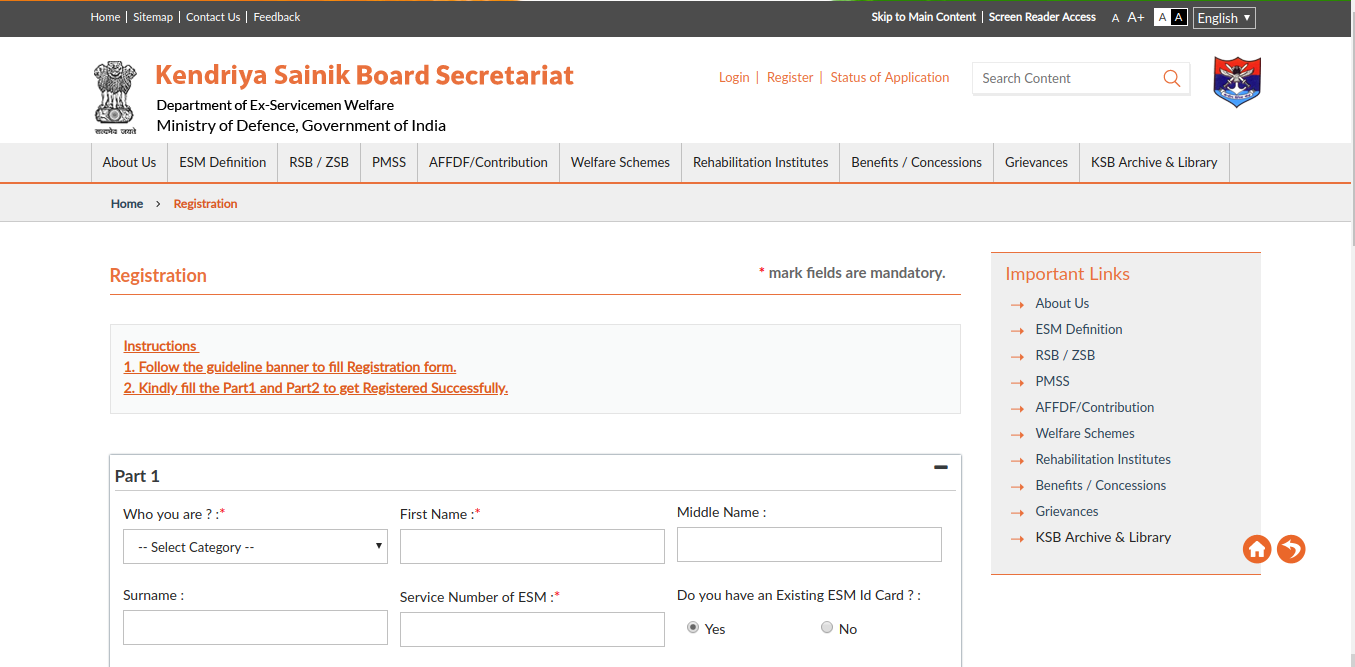1355x667 pixels.
Task: Increase font size with A+ icon
Action: point(1136,17)
